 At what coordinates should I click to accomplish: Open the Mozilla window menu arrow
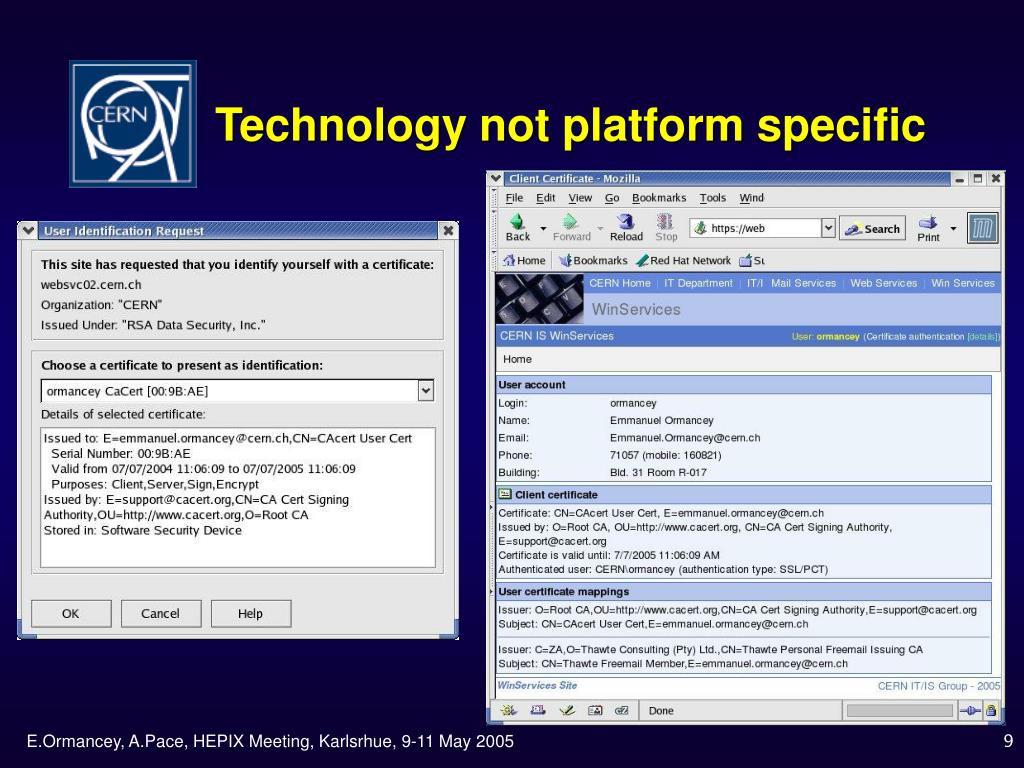click(496, 178)
